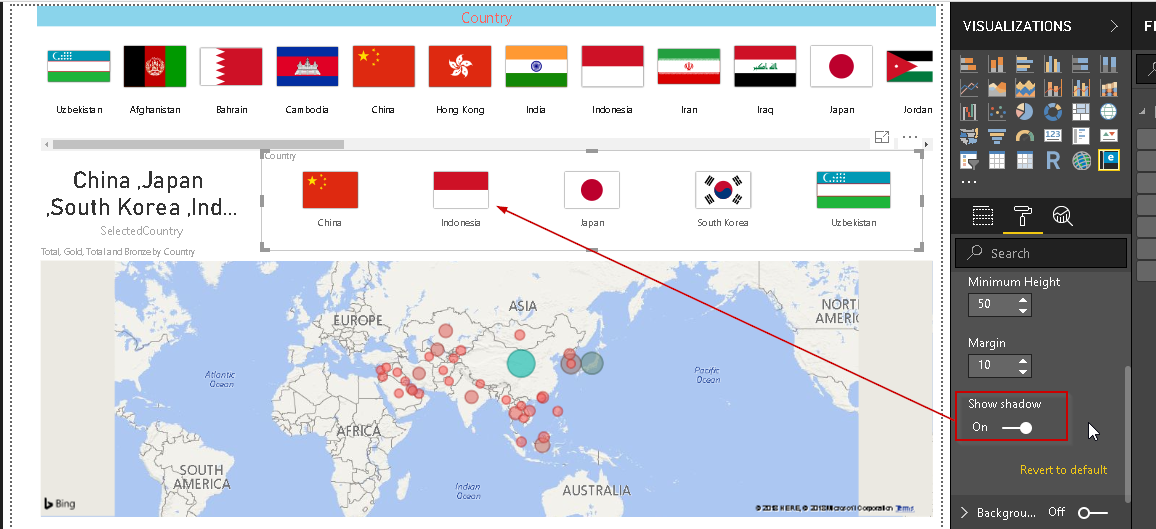Select the donut chart visualization
1156x529 pixels.
pos(1052,112)
